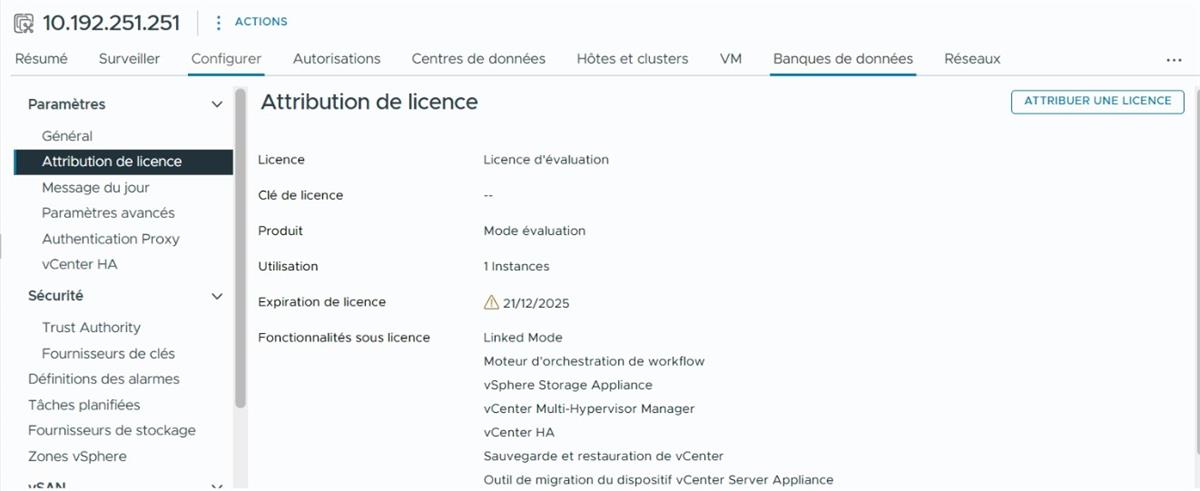Open Tâches planifiées in the sidebar

[x=84, y=405]
